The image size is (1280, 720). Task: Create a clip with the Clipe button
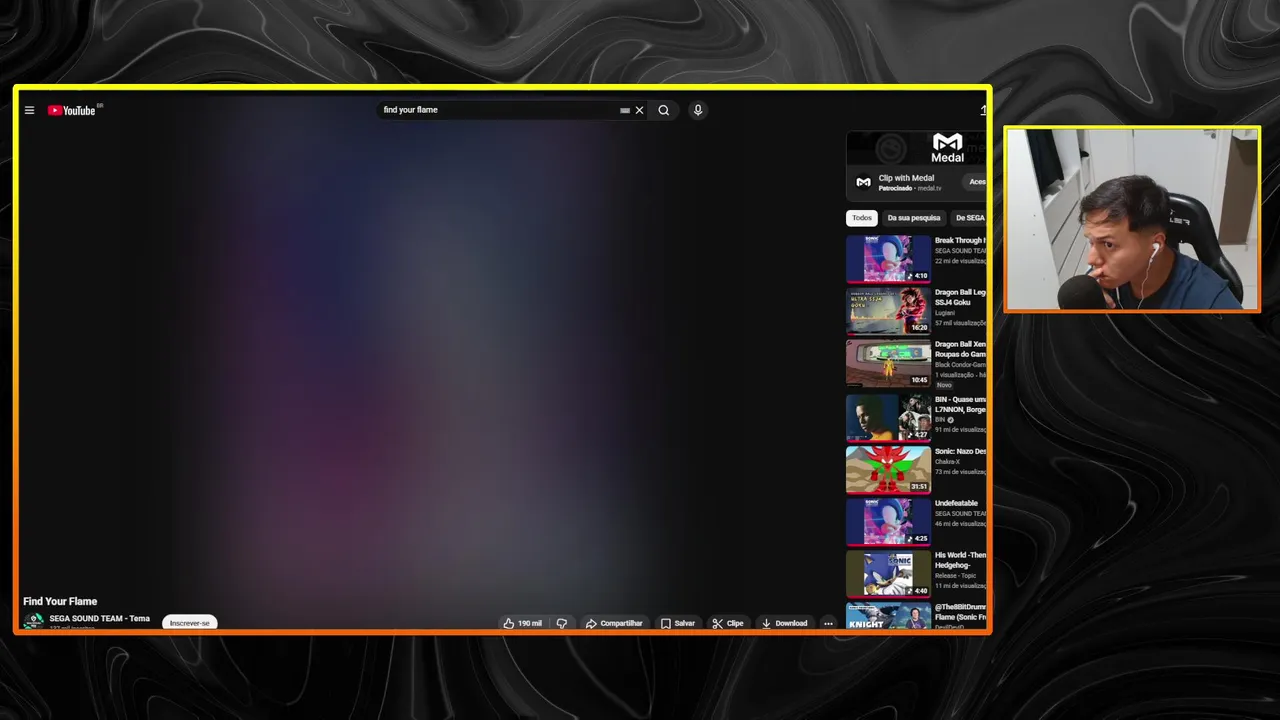tap(728, 623)
